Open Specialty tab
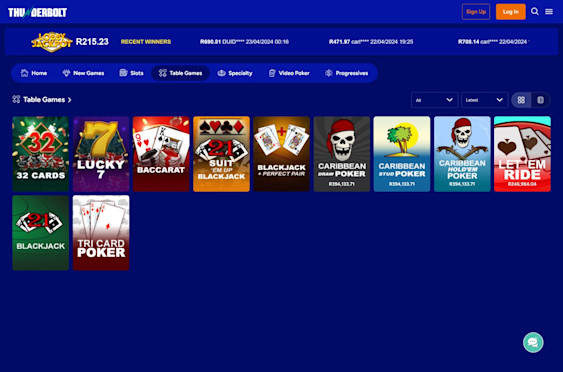This screenshot has width=563, height=372. pos(235,73)
